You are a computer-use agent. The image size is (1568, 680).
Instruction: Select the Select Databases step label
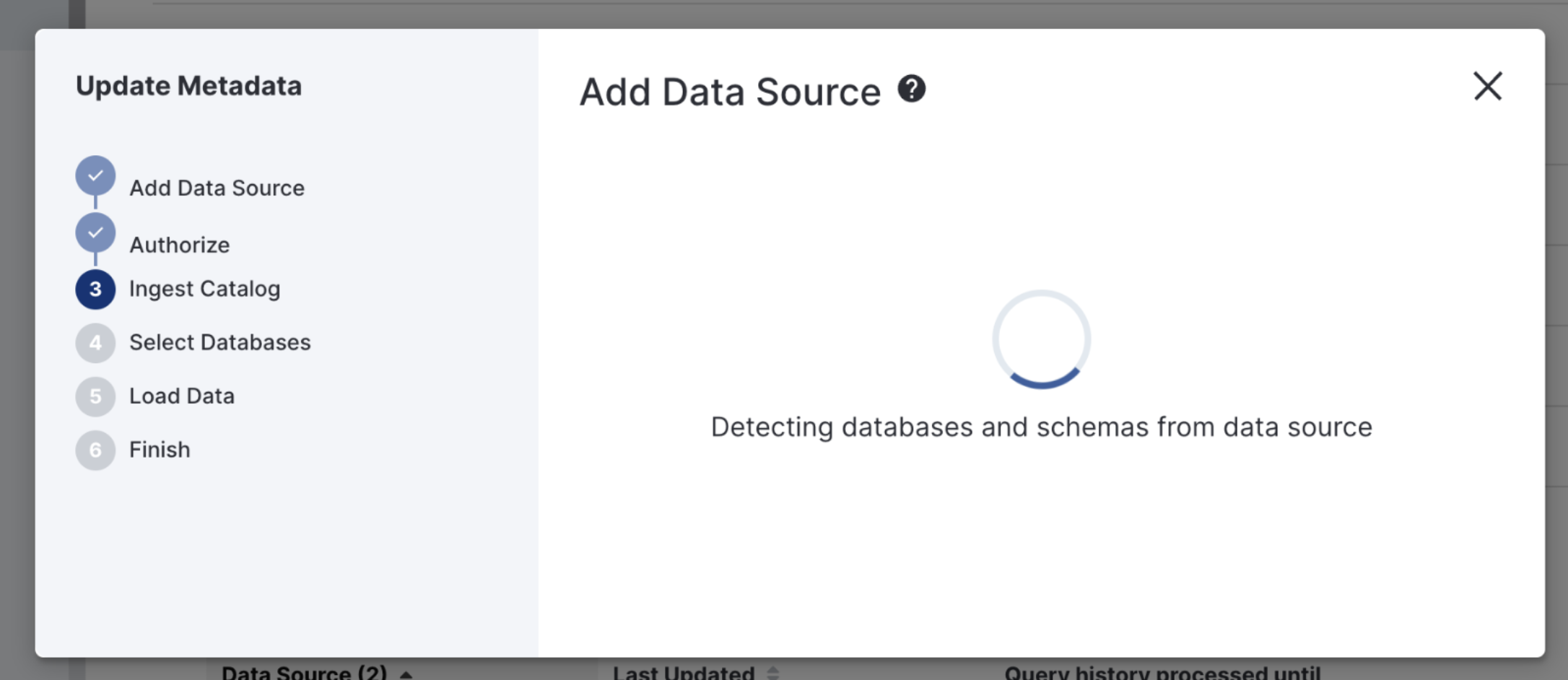pos(219,343)
